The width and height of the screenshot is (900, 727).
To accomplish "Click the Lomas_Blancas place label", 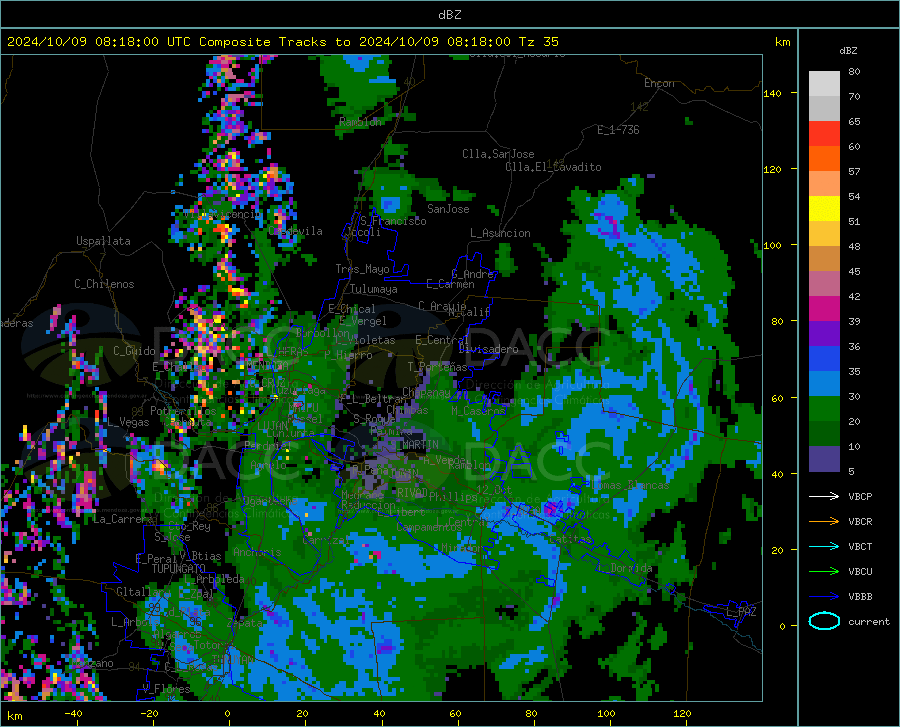I will (x=630, y=485).
